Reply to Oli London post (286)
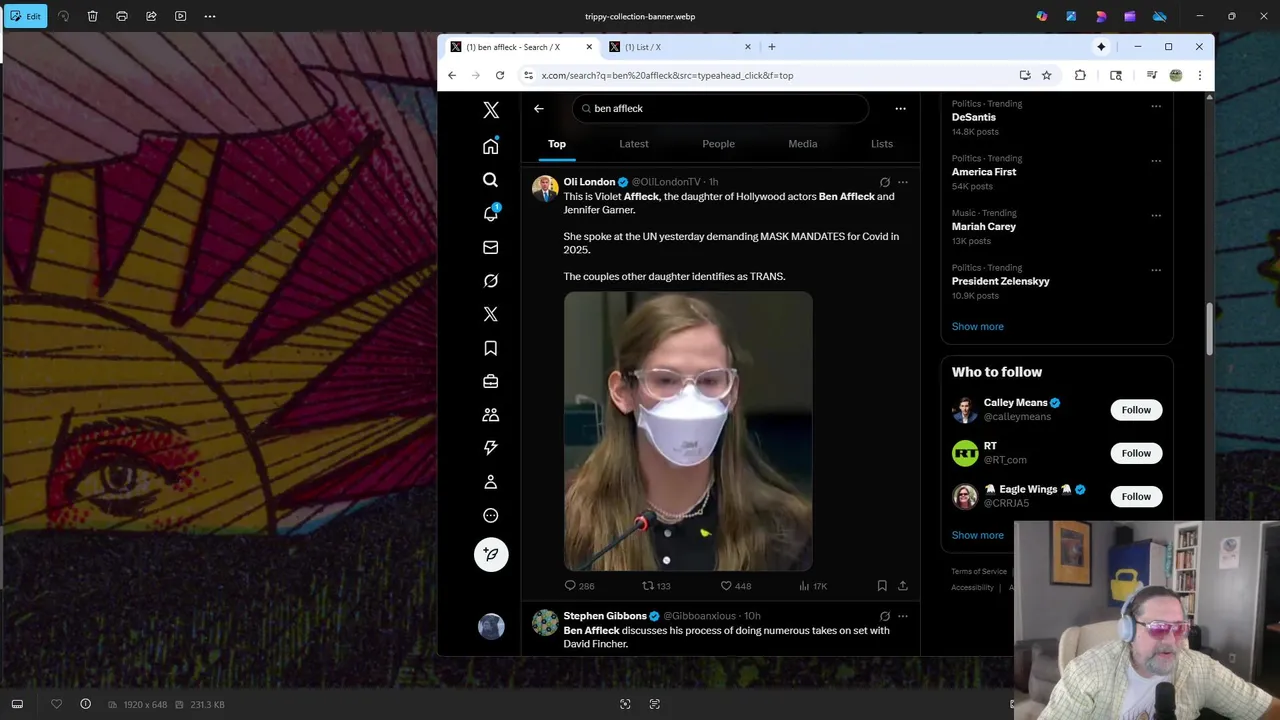 click(x=579, y=586)
